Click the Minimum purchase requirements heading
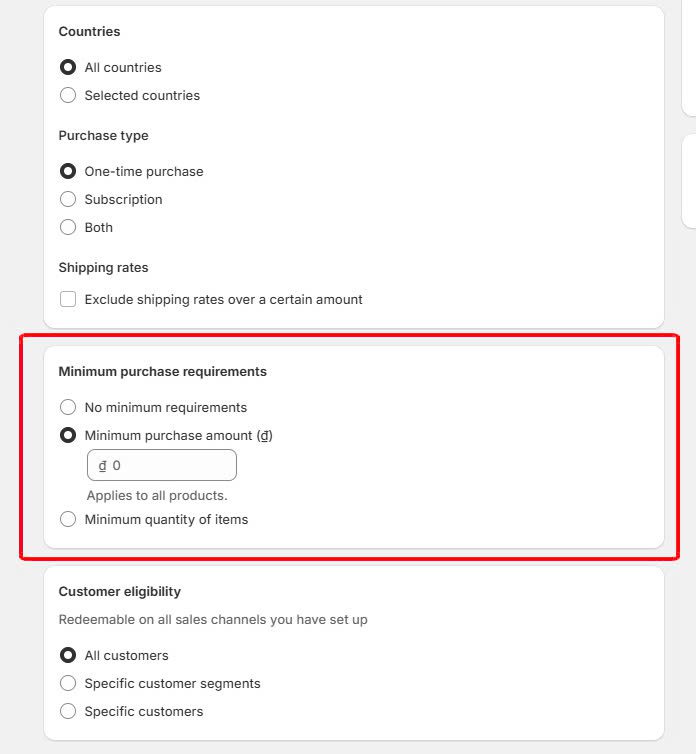The width and height of the screenshot is (696, 754). click(162, 371)
